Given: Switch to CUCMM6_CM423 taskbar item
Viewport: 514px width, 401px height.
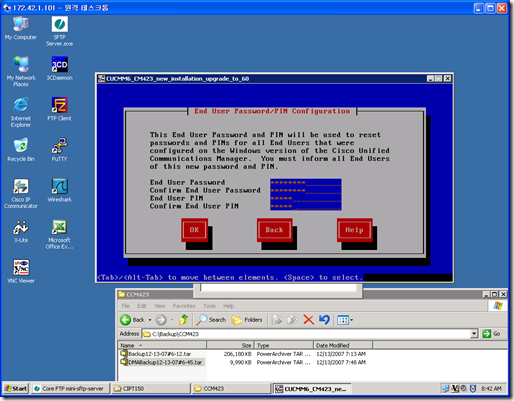Looking at the screenshot, I should pos(312,388).
